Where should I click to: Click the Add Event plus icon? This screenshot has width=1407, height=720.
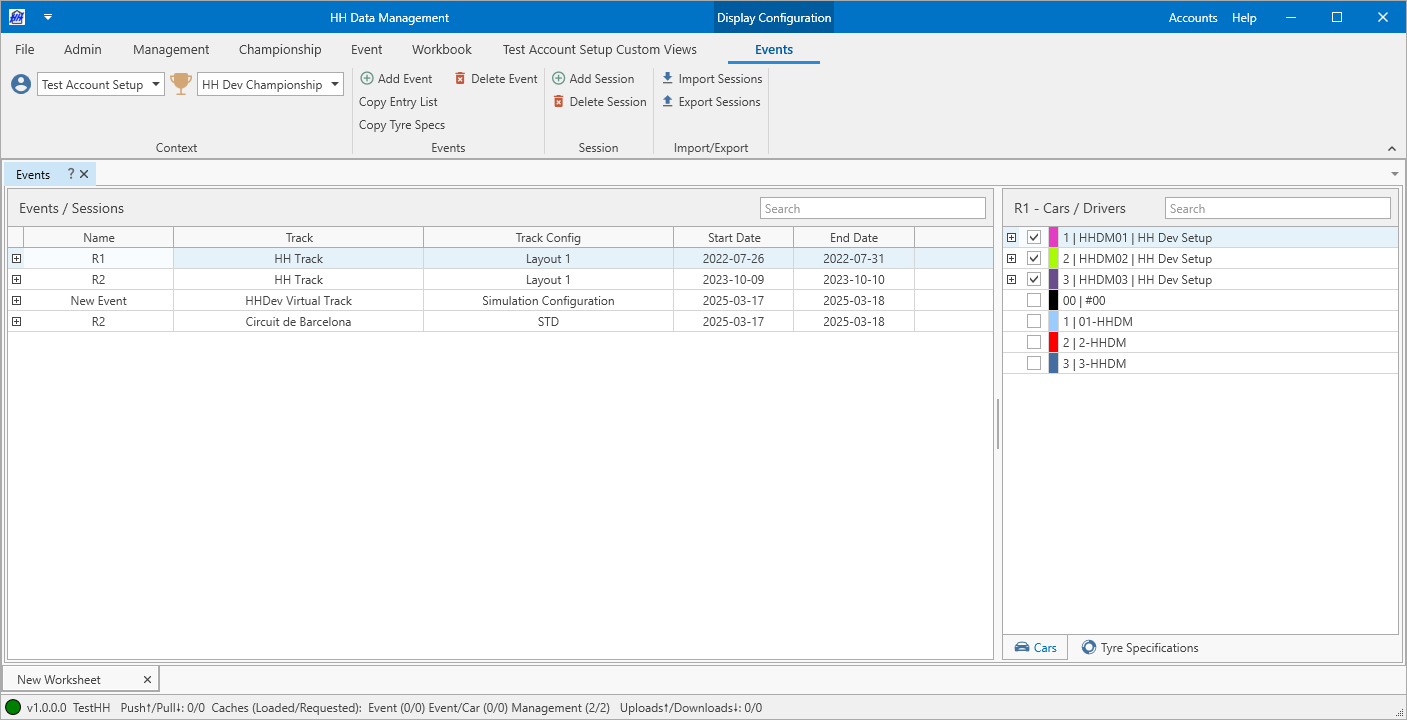367,79
